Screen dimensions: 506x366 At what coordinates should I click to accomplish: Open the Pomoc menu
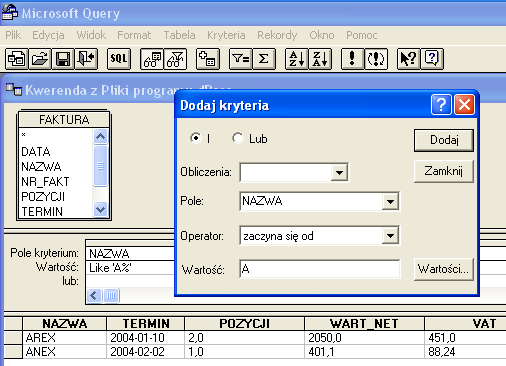pos(362,35)
